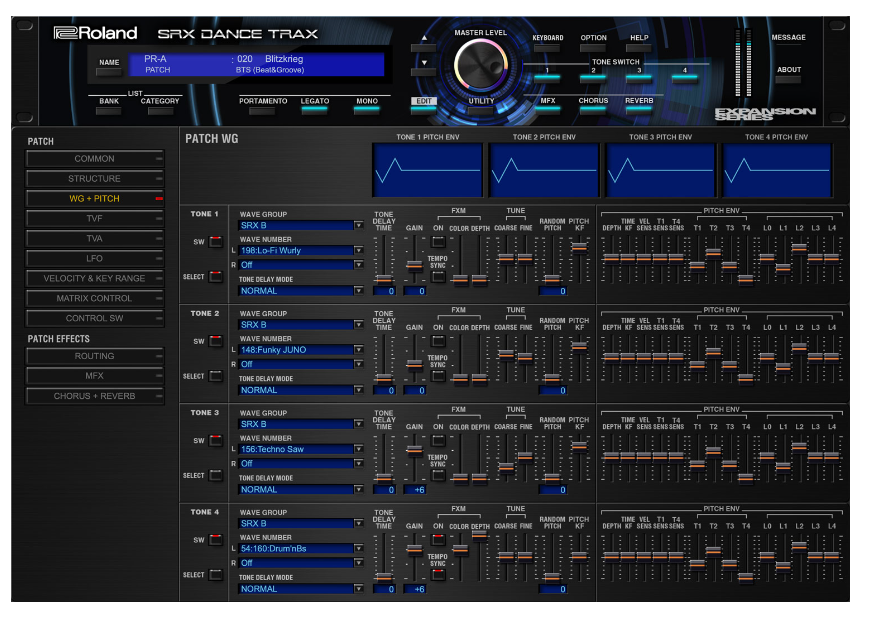Viewport: 872px width, 621px height.
Task: Open the Chorus + Reverb page
Action: pyautogui.click(x=95, y=396)
